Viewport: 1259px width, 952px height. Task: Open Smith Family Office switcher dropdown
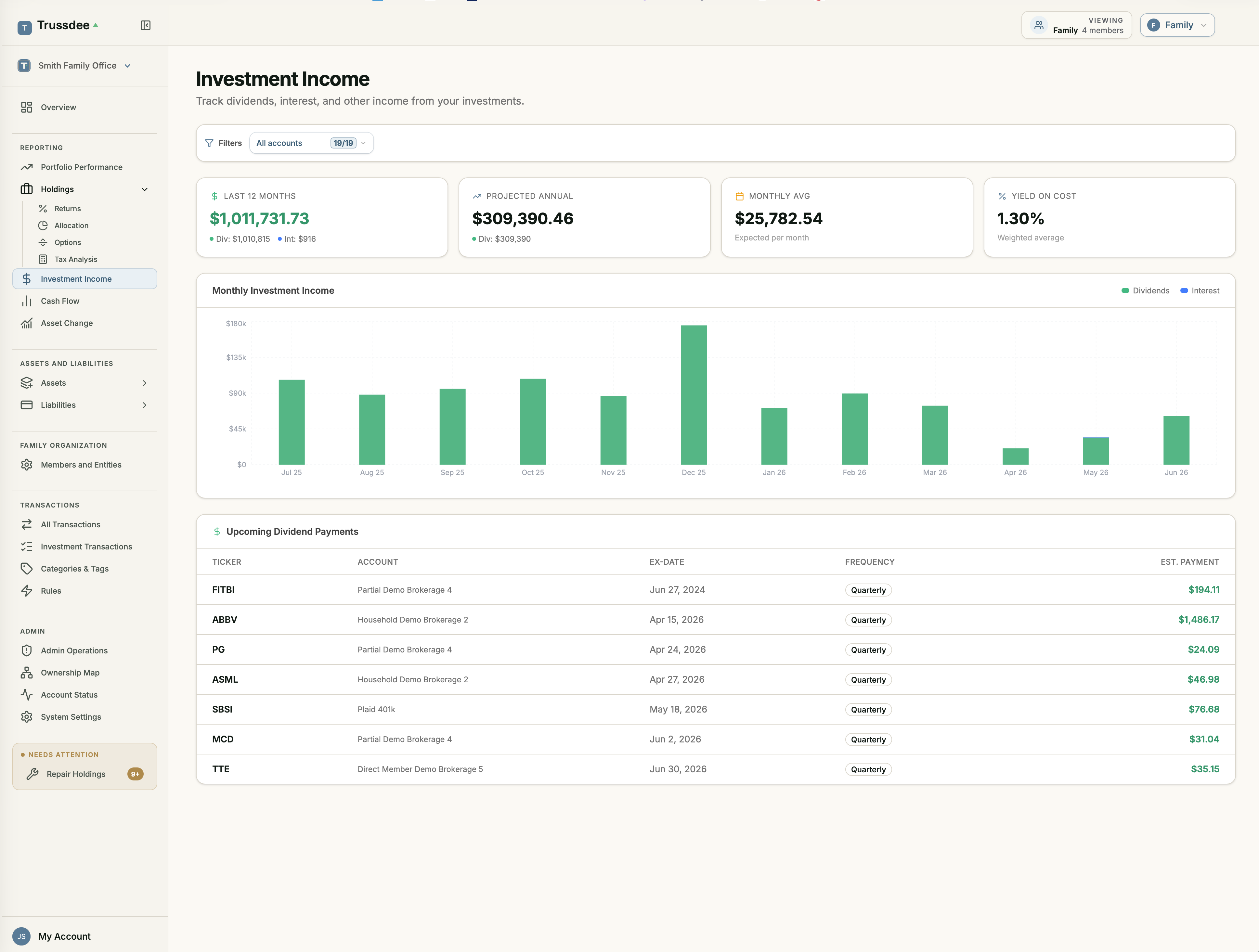74,66
